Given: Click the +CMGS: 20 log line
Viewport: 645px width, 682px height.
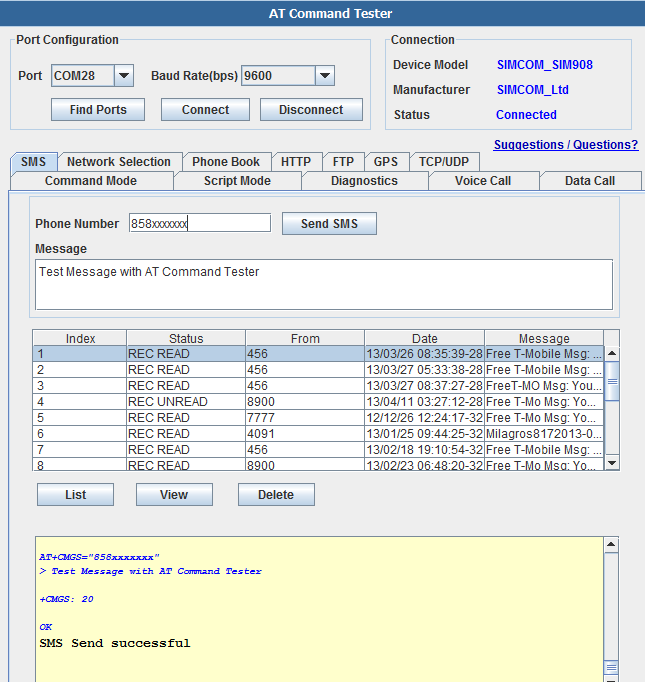Looking at the screenshot, I should 66,599.
